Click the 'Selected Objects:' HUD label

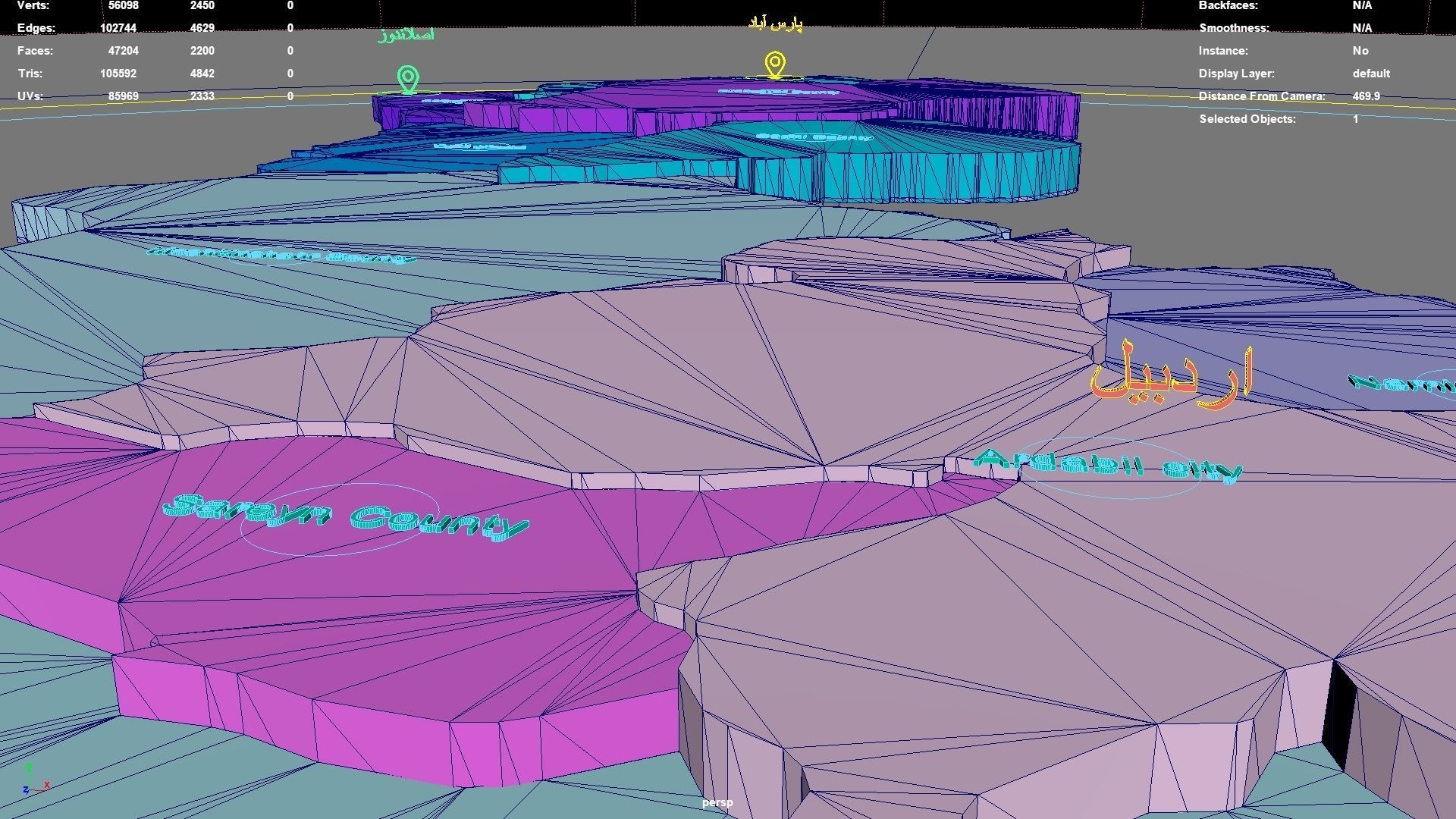coord(1247,119)
